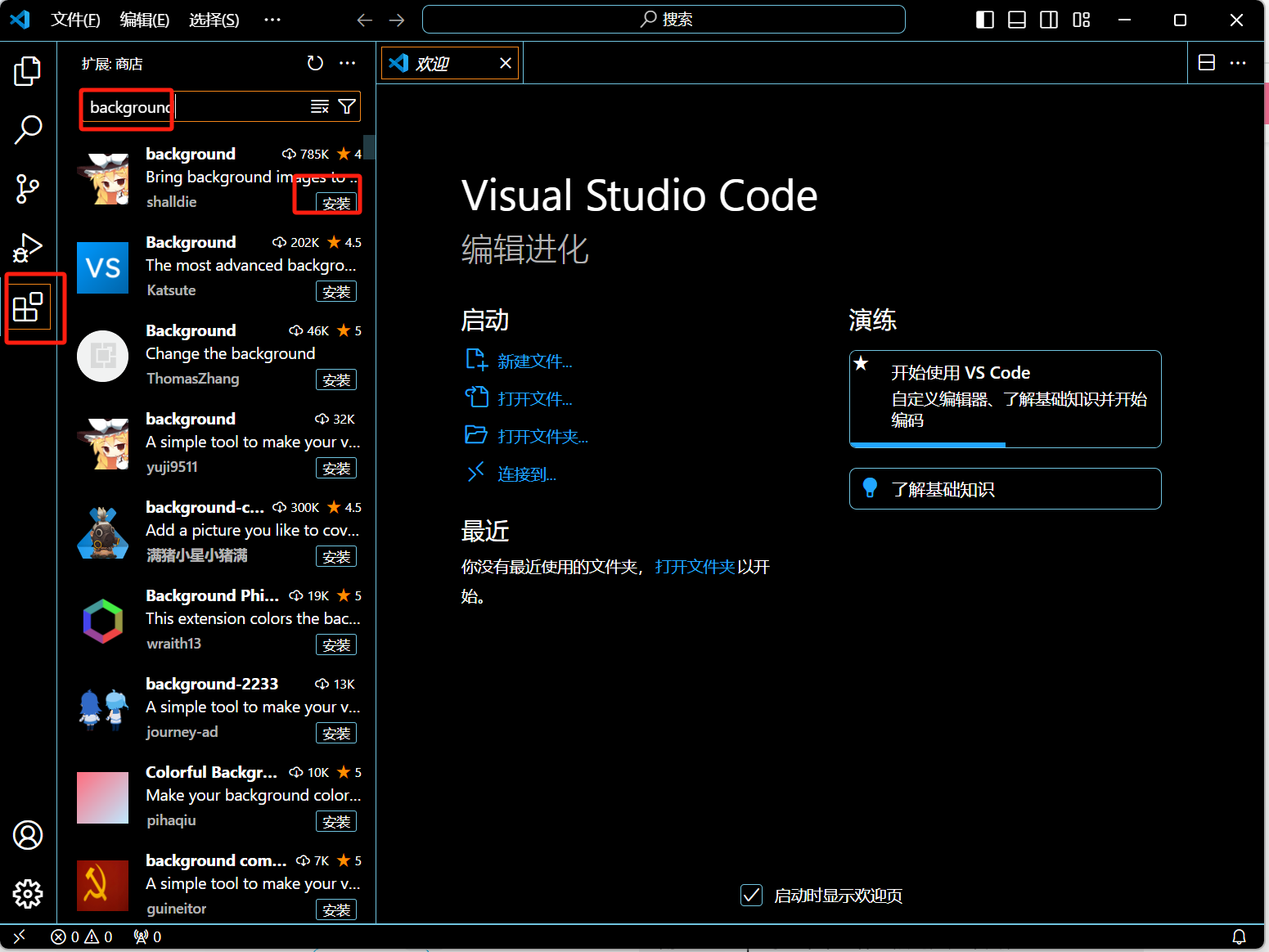The height and width of the screenshot is (952, 1269).
Task: Install pihaqiu Colorful Background extension
Action: tap(336, 821)
